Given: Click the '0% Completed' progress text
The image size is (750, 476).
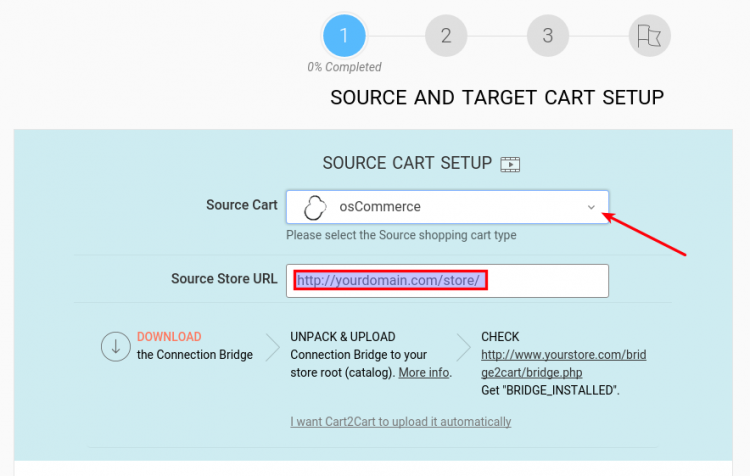Looking at the screenshot, I should (x=344, y=67).
